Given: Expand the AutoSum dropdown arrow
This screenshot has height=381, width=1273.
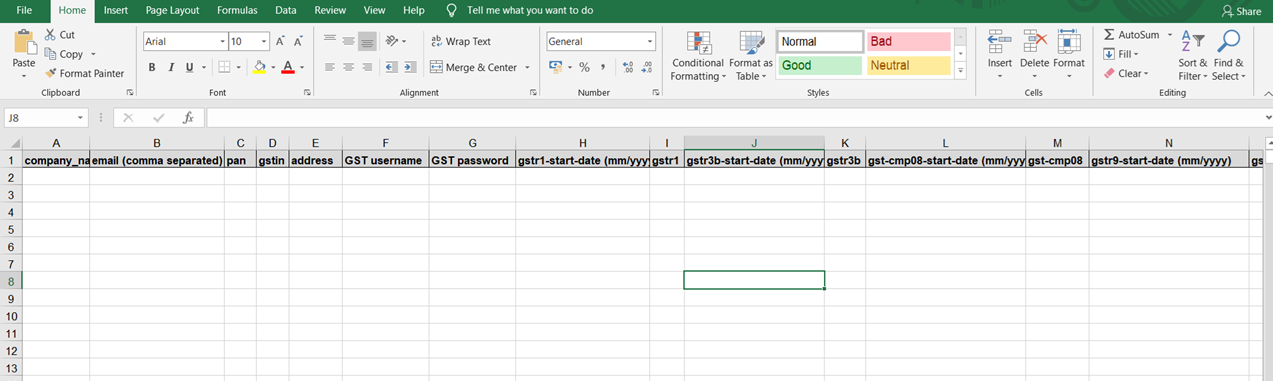Looking at the screenshot, I should click(x=1170, y=35).
